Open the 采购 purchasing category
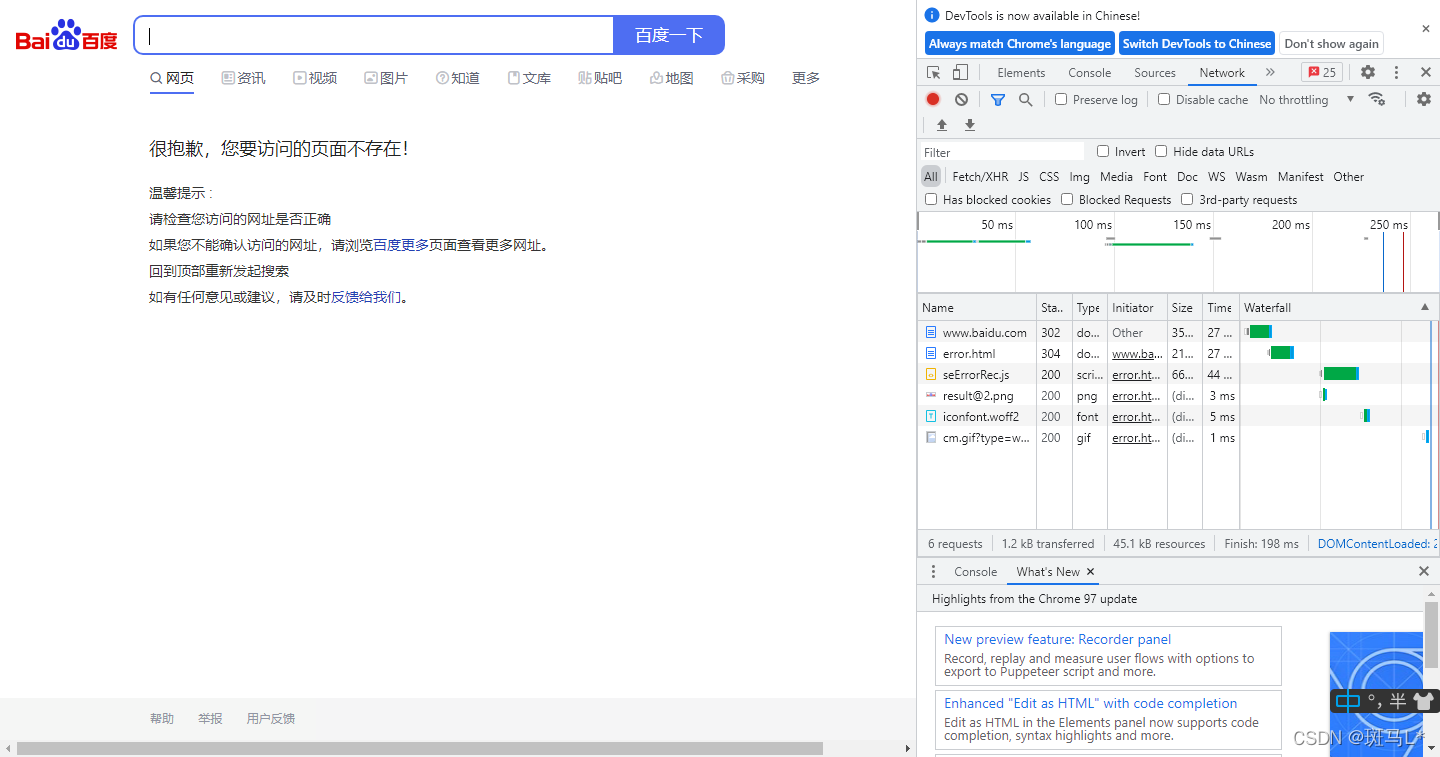Screen dimensions: 1440x757 (x=742, y=78)
